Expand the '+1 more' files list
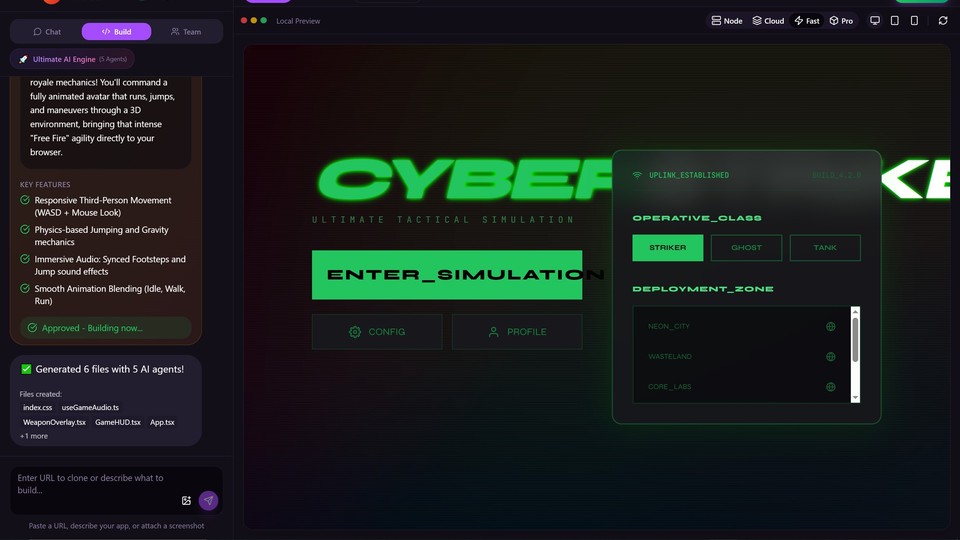960x540 pixels. pos(34,436)
